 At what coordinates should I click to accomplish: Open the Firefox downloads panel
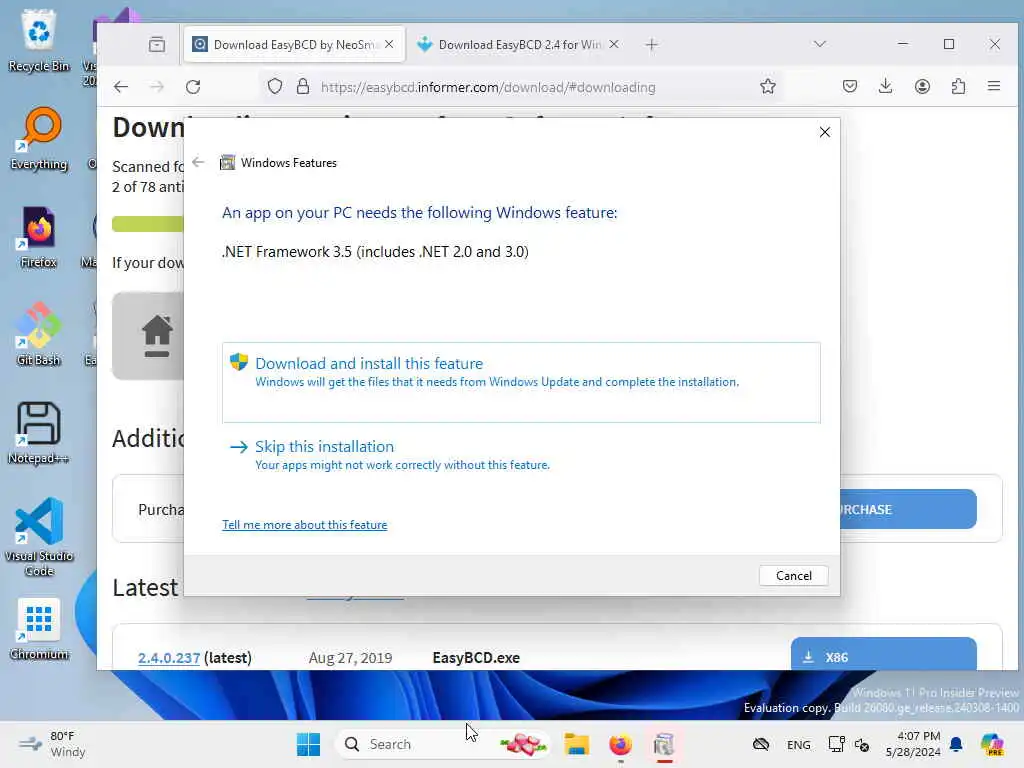click(x=886, y=86)
